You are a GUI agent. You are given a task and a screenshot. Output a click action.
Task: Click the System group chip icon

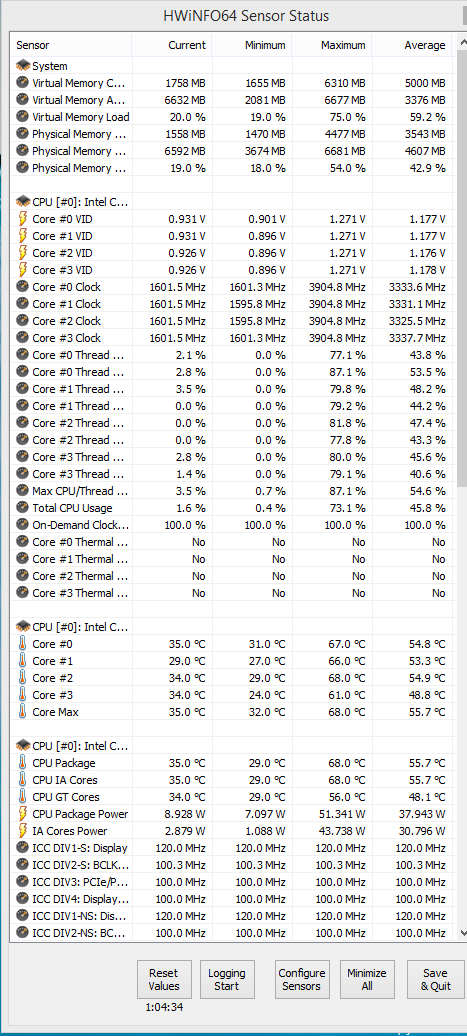click(x=22, y=66)
